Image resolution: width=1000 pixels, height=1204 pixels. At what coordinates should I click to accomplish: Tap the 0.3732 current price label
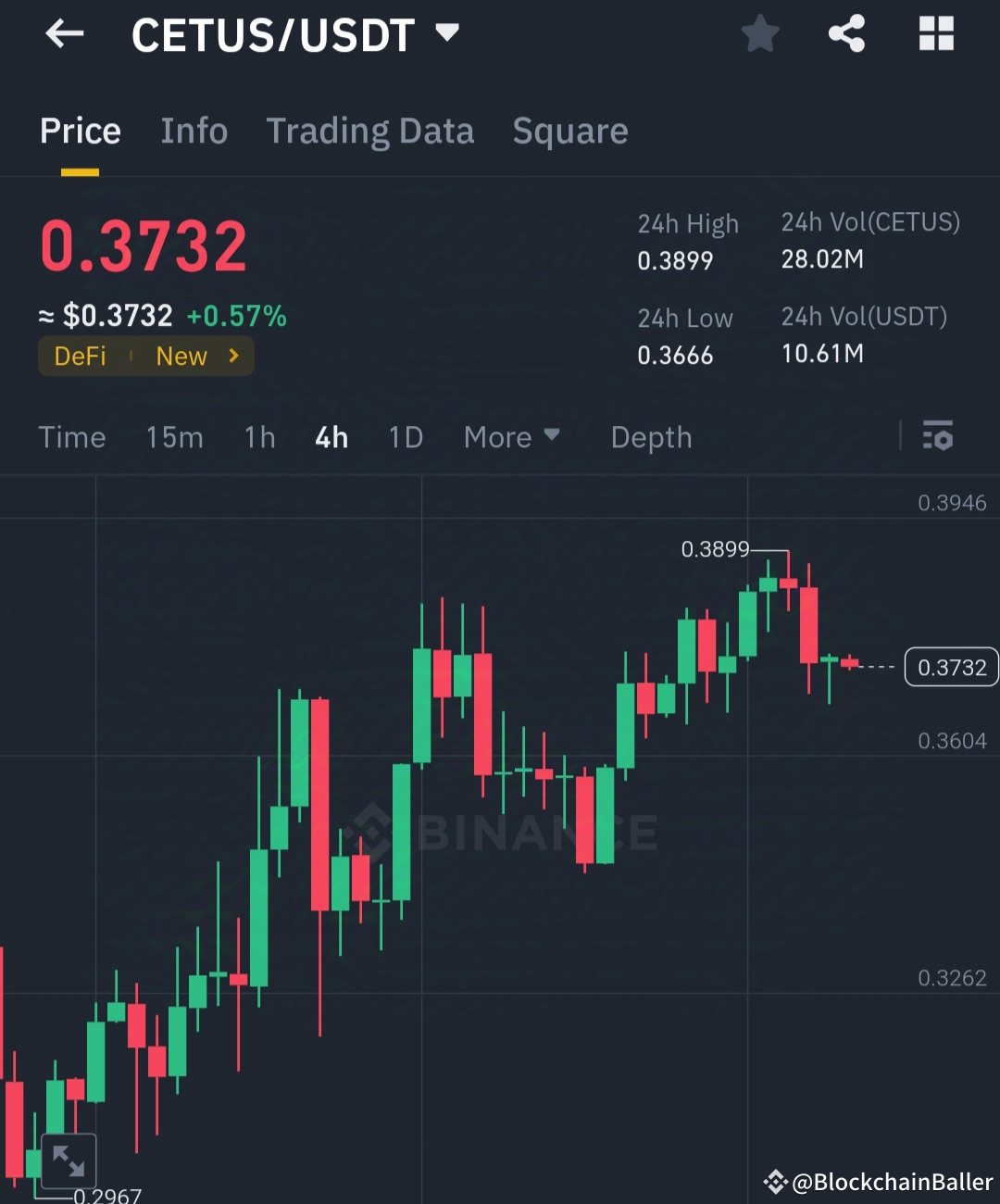point(950,666)
